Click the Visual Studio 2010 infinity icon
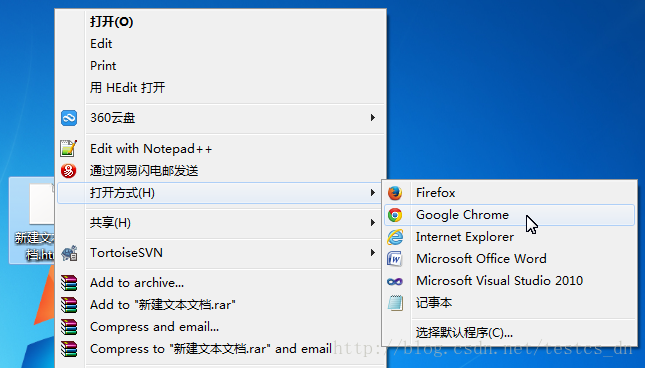This screenshot has width=645, height=368. 395,282
